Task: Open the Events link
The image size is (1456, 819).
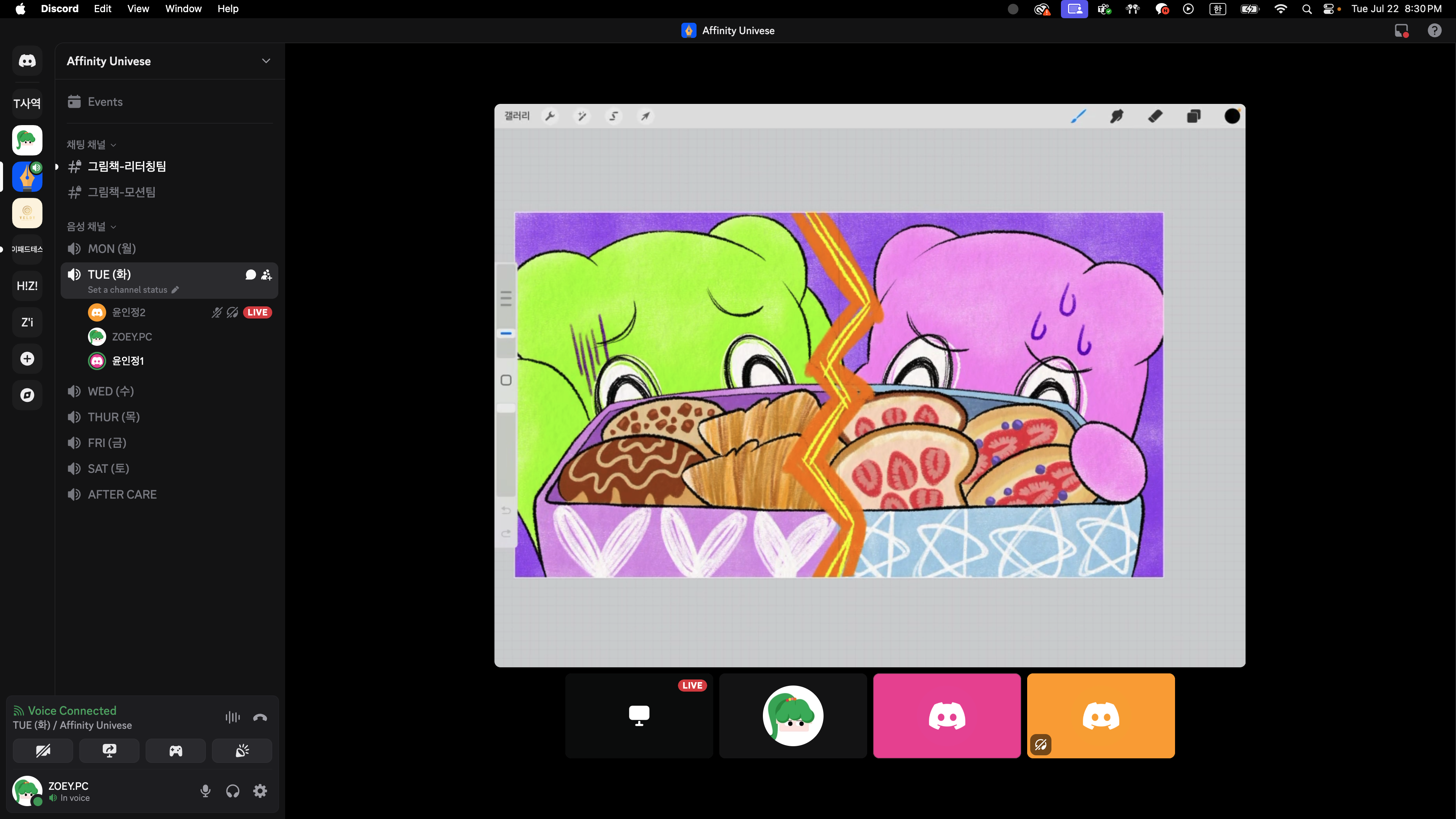Action: (x=105, y=102)
